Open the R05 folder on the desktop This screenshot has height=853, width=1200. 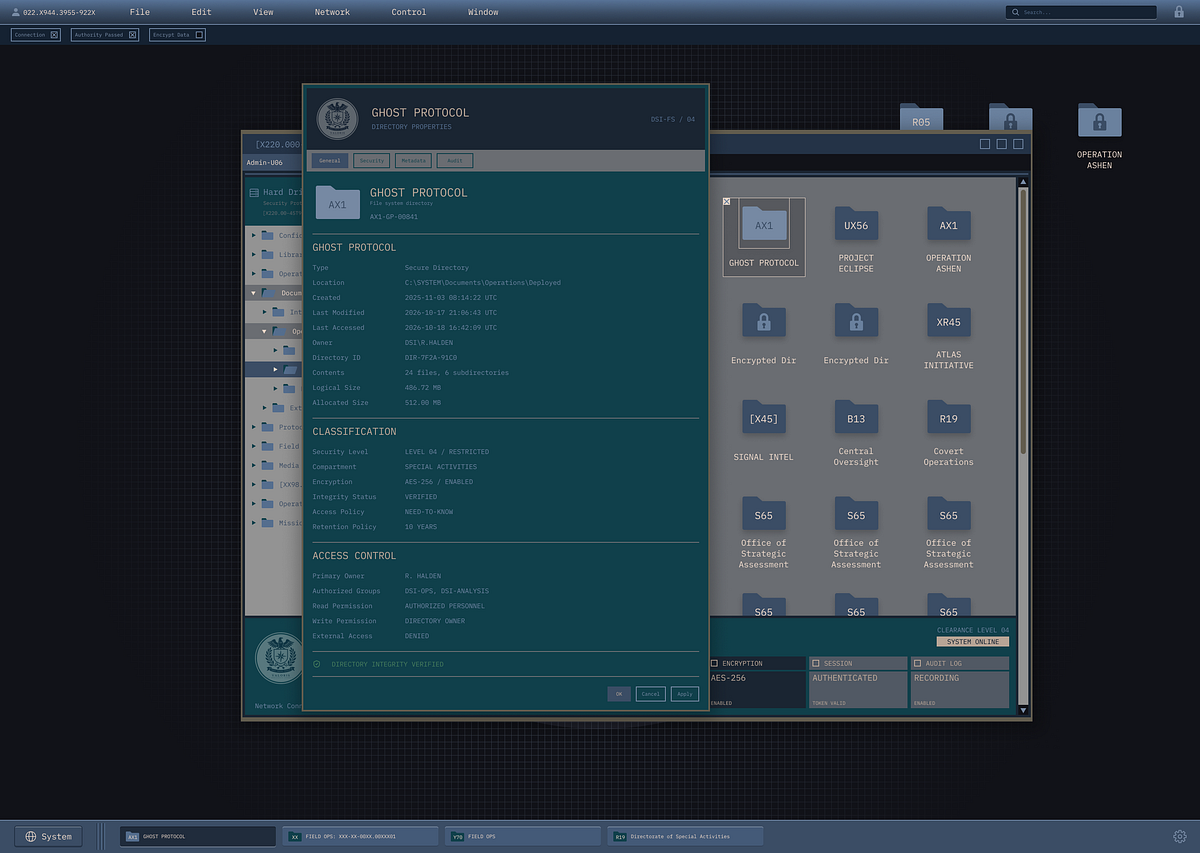coord(921,118)
